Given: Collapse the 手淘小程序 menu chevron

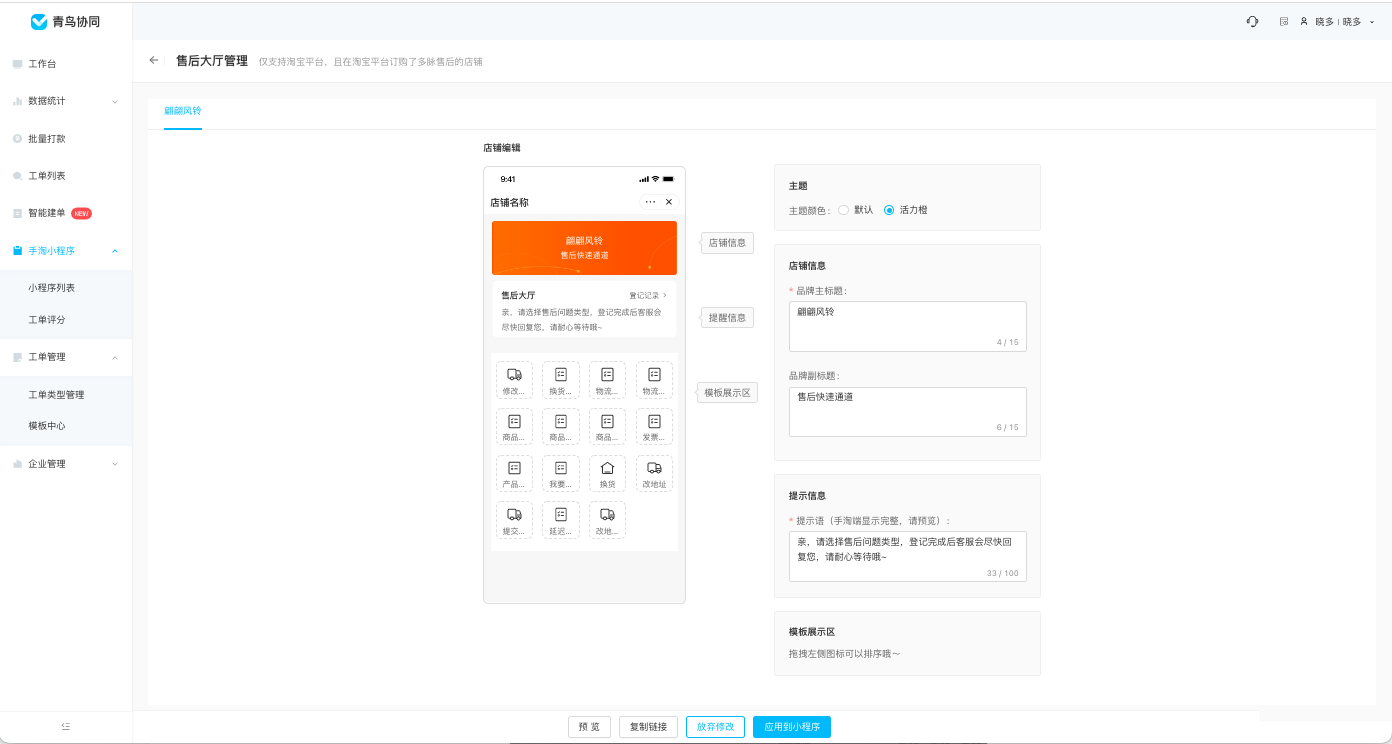Looking at the screenshot, I should click(x=115, y=251).
